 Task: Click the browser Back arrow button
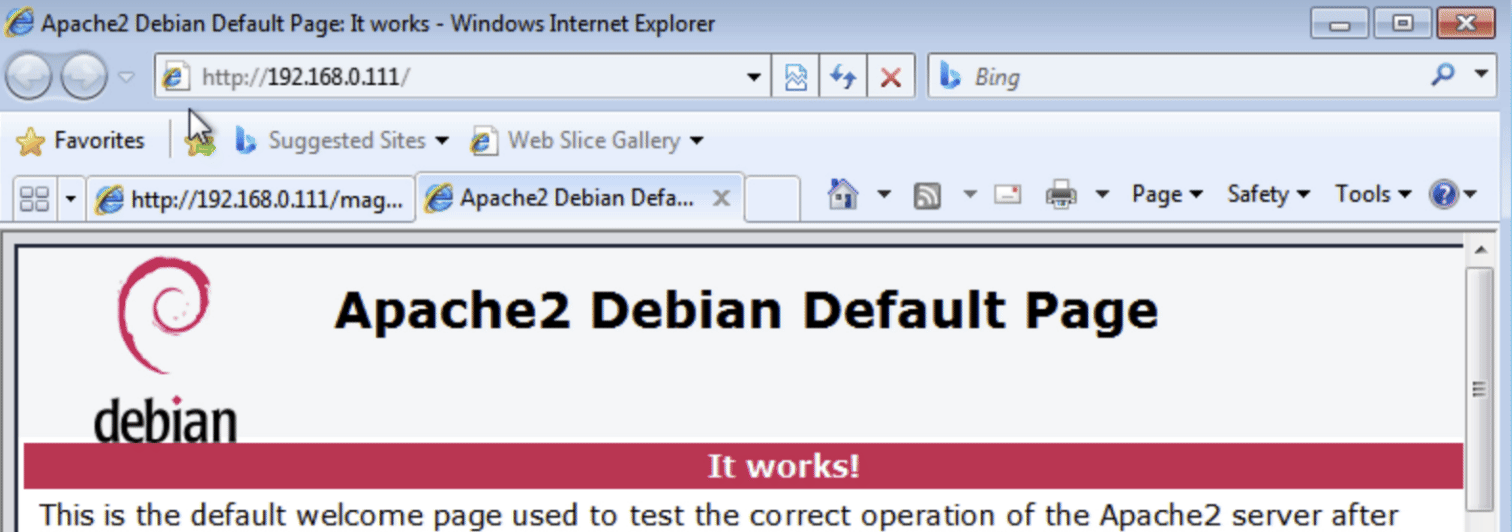(29, 77)
